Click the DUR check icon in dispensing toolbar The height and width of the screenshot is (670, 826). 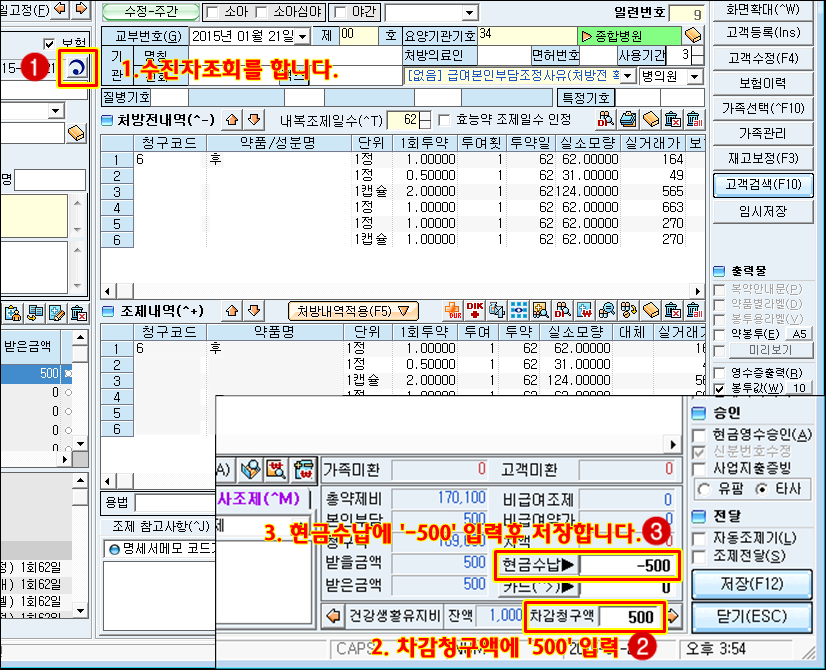[x=452, y=310]
